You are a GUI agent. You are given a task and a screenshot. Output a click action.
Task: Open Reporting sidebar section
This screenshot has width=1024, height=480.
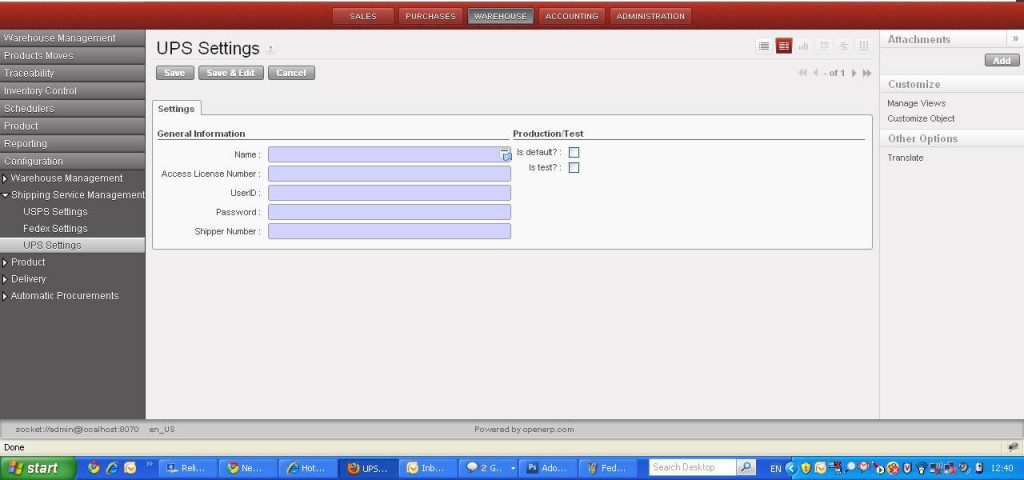72,144
